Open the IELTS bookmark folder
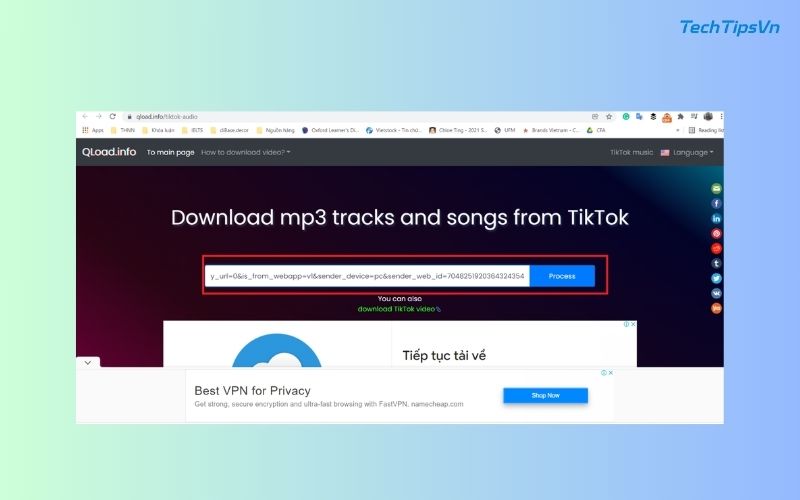Screen dimensions: 800x500 pyautogui.click(x=193, y=130)
